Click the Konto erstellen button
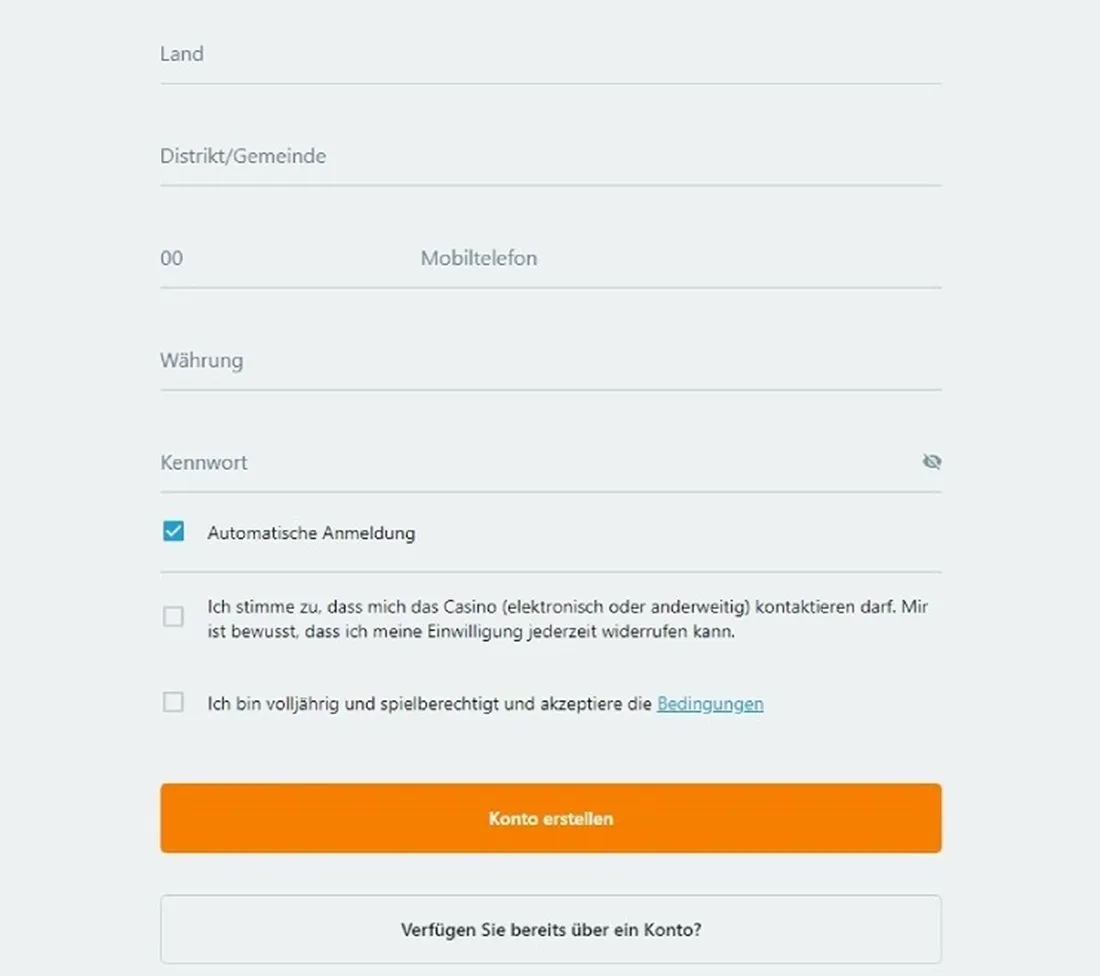Screen dimensions: 1100x976 tap(551, 818)
